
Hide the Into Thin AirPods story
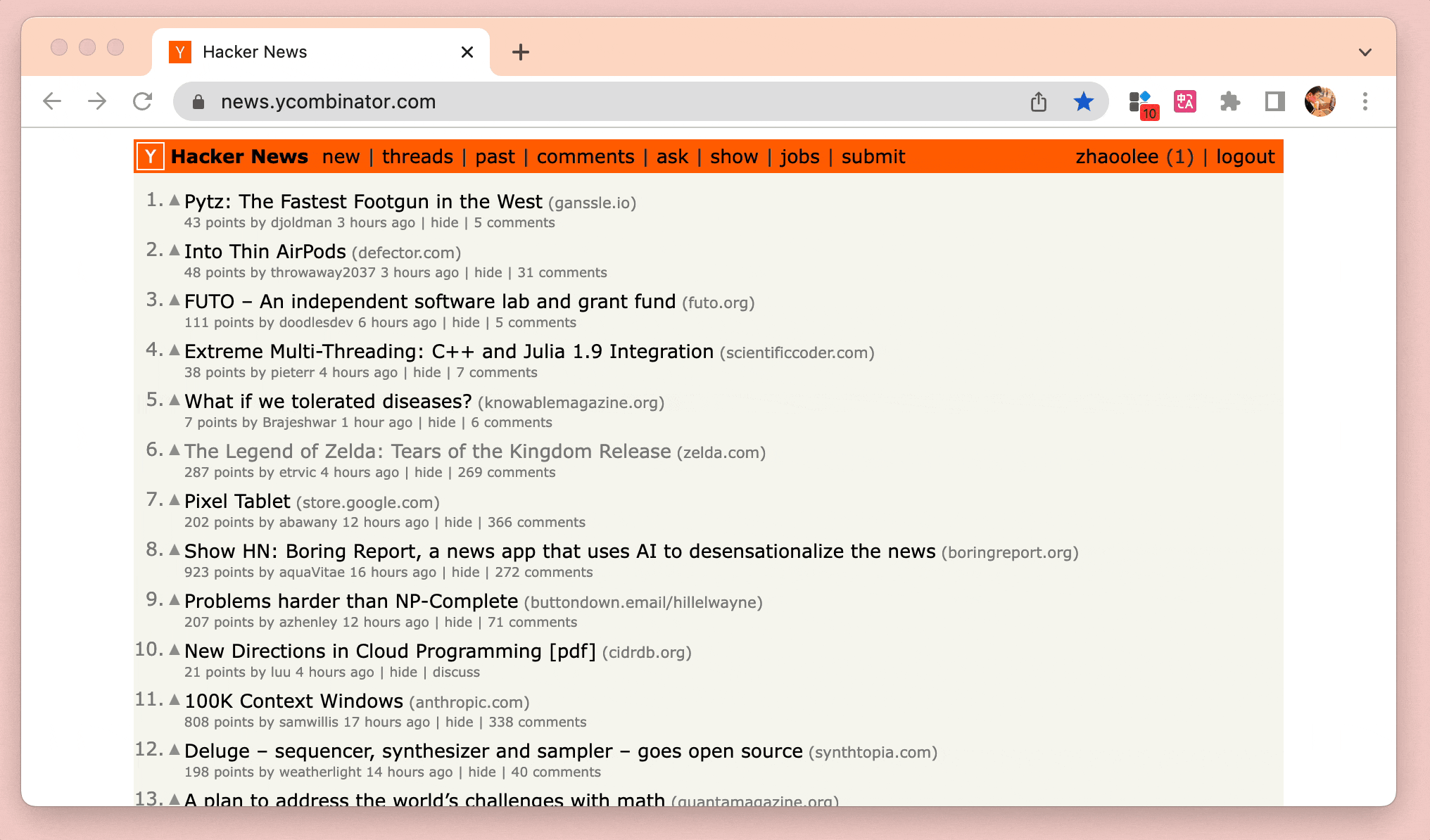pyautogui.click(x=488, y=272)
